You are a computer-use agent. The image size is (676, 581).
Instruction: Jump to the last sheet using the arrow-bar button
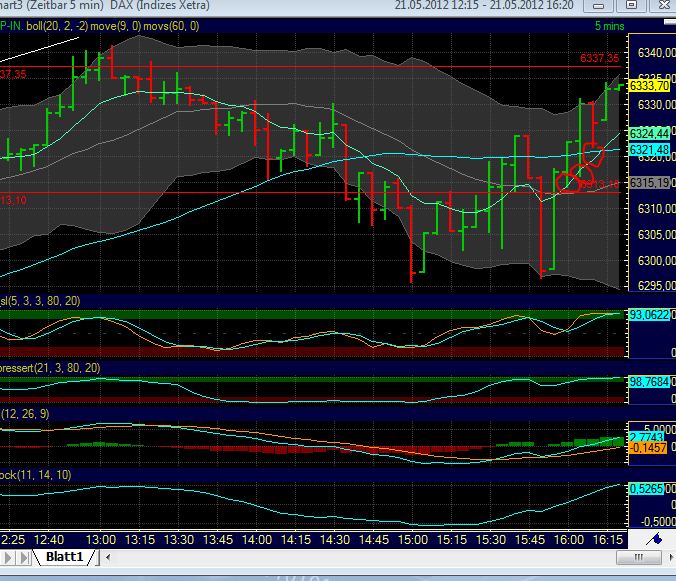(24, 558)
